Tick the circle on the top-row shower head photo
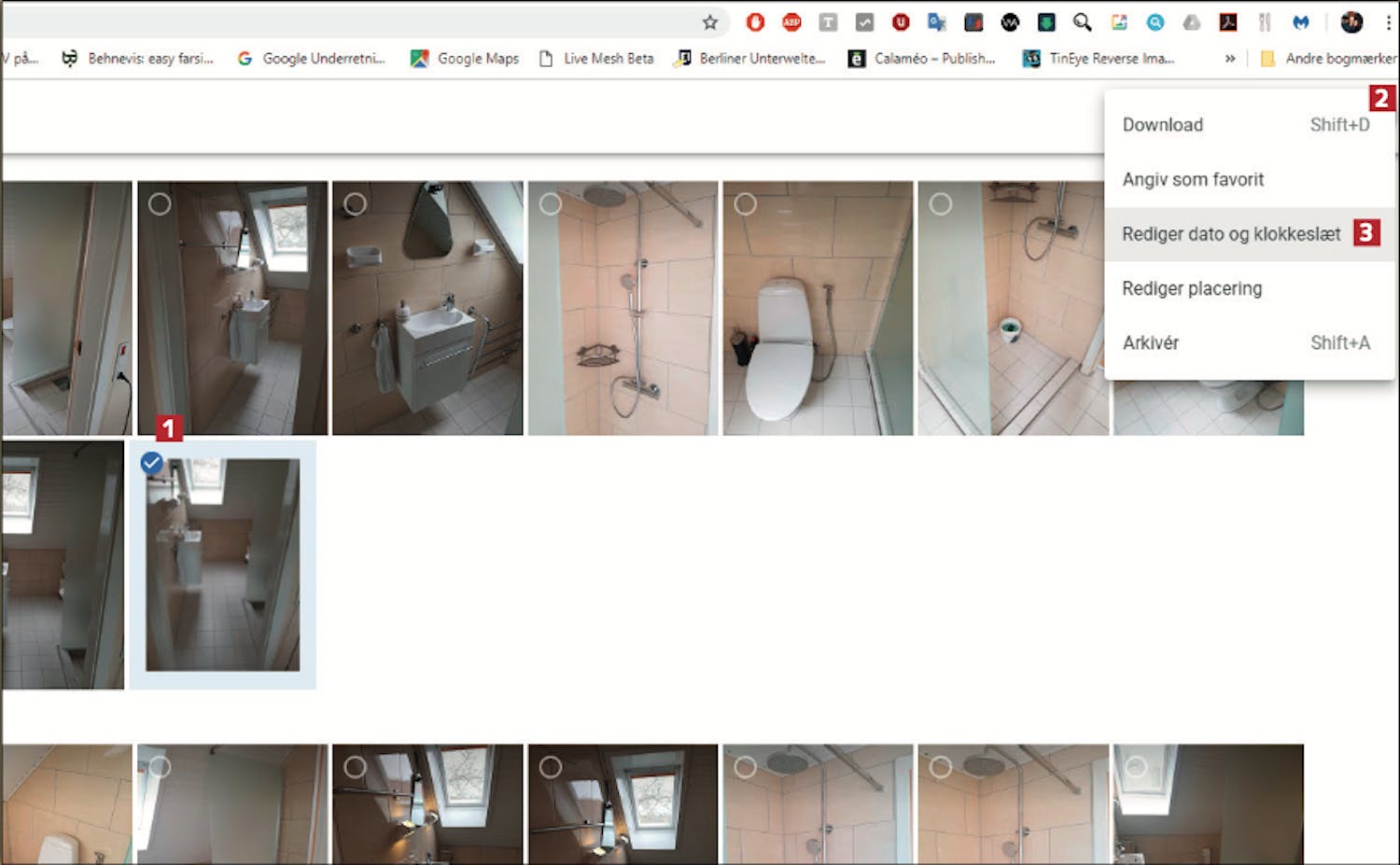The image size is (1400, 865). 550,203
